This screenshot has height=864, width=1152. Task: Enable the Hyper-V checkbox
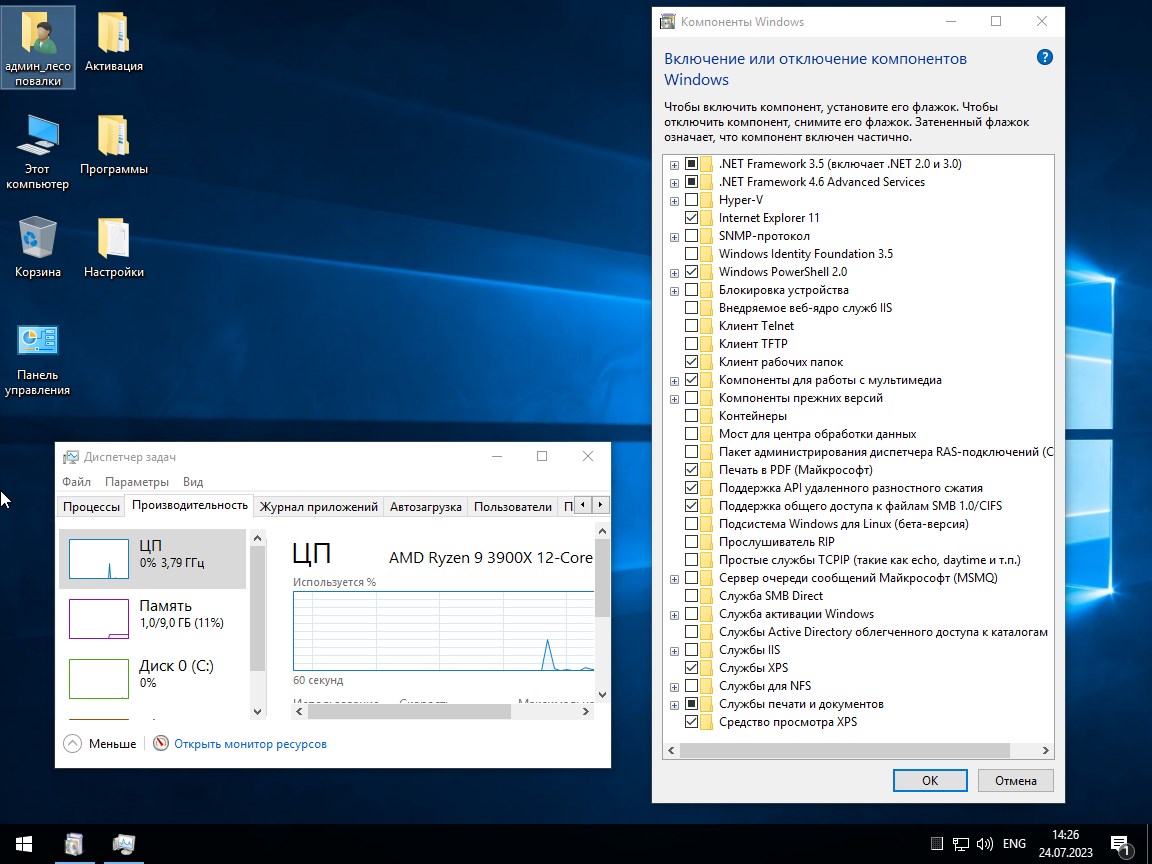[x=691, y=199]
